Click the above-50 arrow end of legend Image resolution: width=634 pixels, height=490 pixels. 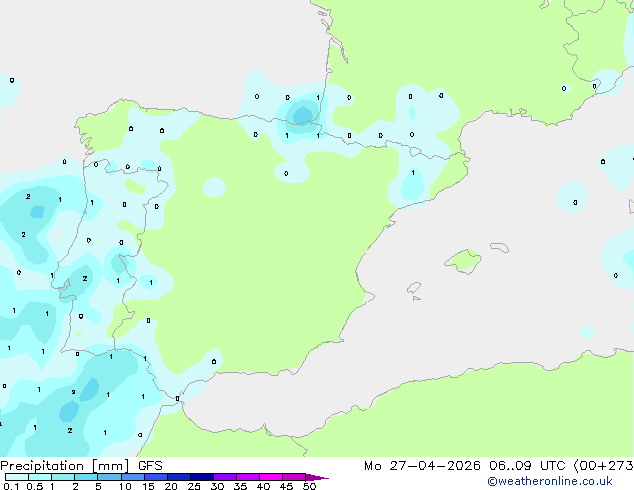click(317, 477)
